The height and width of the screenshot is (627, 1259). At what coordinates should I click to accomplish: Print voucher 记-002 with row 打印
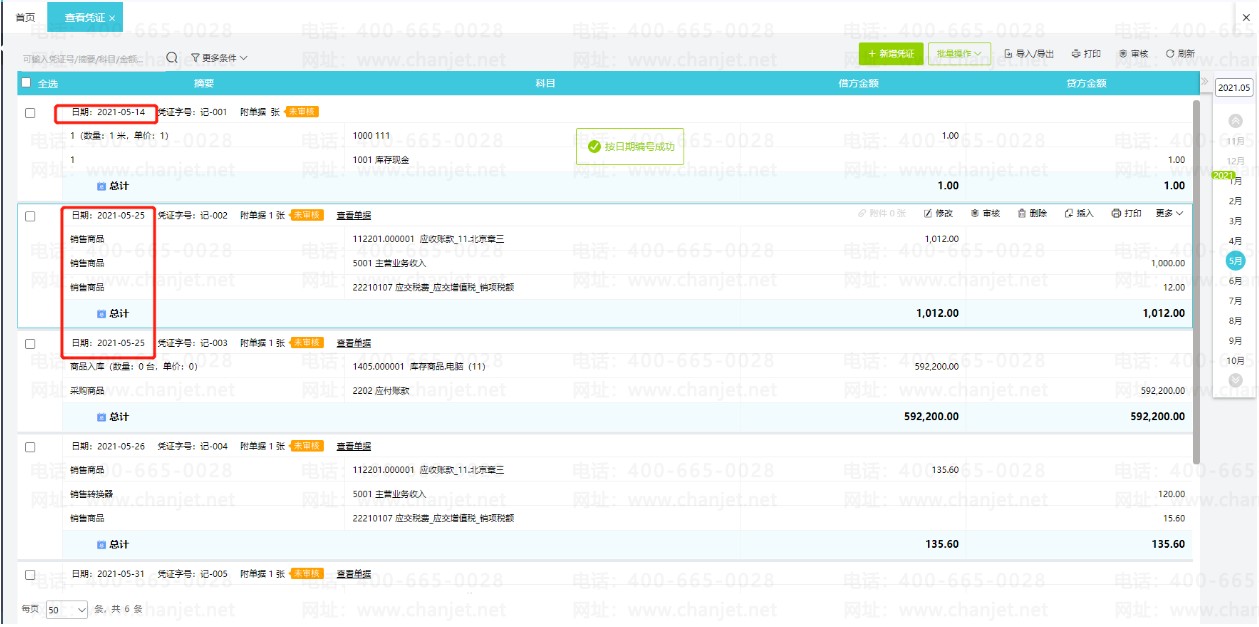[x=1127, y=214]
